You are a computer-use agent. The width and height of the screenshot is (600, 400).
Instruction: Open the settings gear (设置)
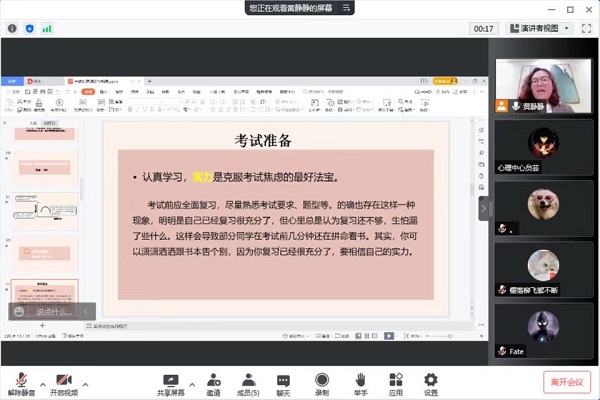coord(431,380)
